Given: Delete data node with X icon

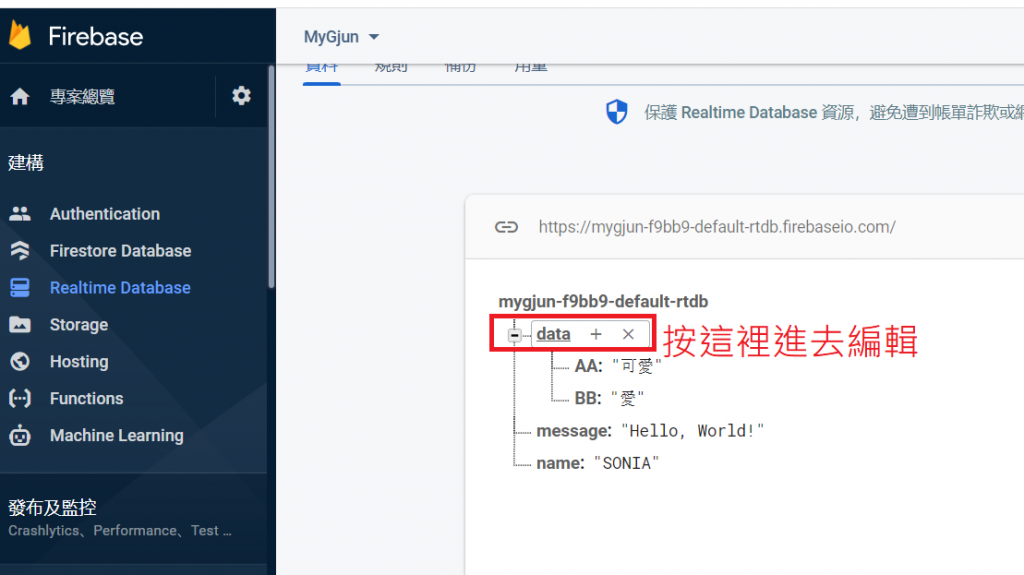Looking at the screenshot, I should click(628, 334).
